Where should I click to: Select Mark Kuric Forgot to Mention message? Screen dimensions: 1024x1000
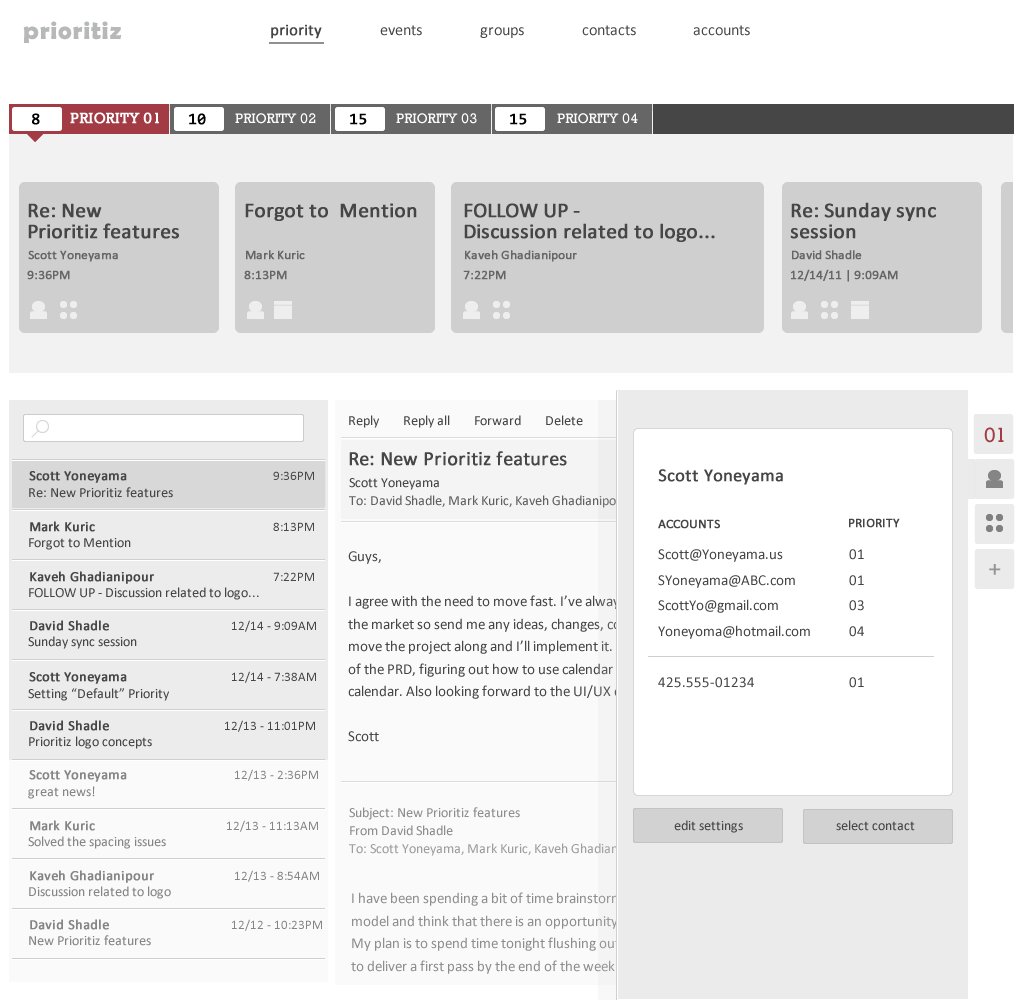point(168,535)
